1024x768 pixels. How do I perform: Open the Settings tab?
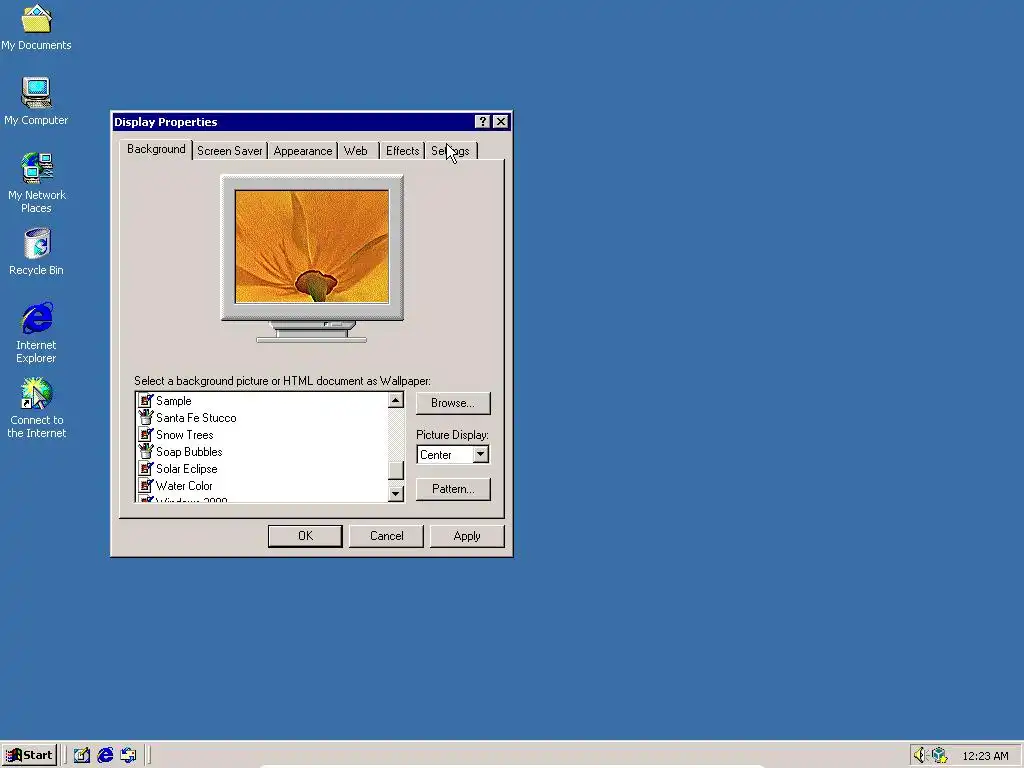(x=451, y=151)
